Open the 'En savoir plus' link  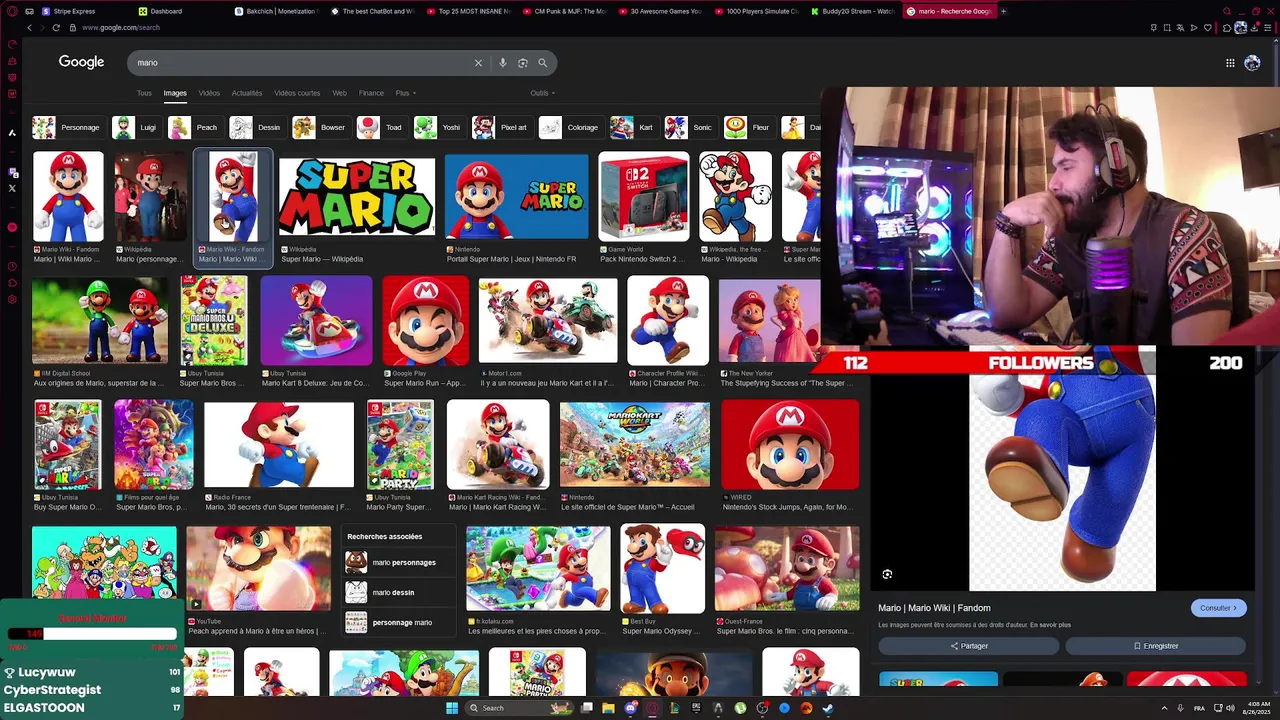coord(1050,625)
